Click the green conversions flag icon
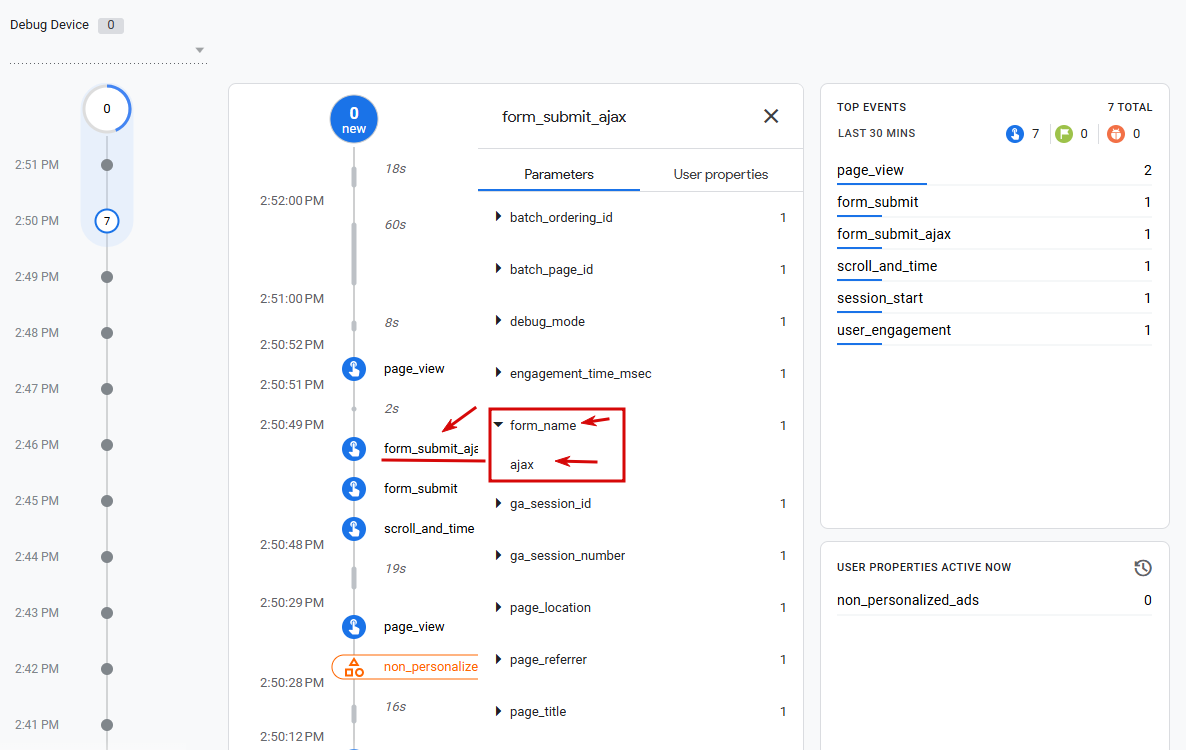The height and width of the screenshot is (750, 1186). 1063,134
